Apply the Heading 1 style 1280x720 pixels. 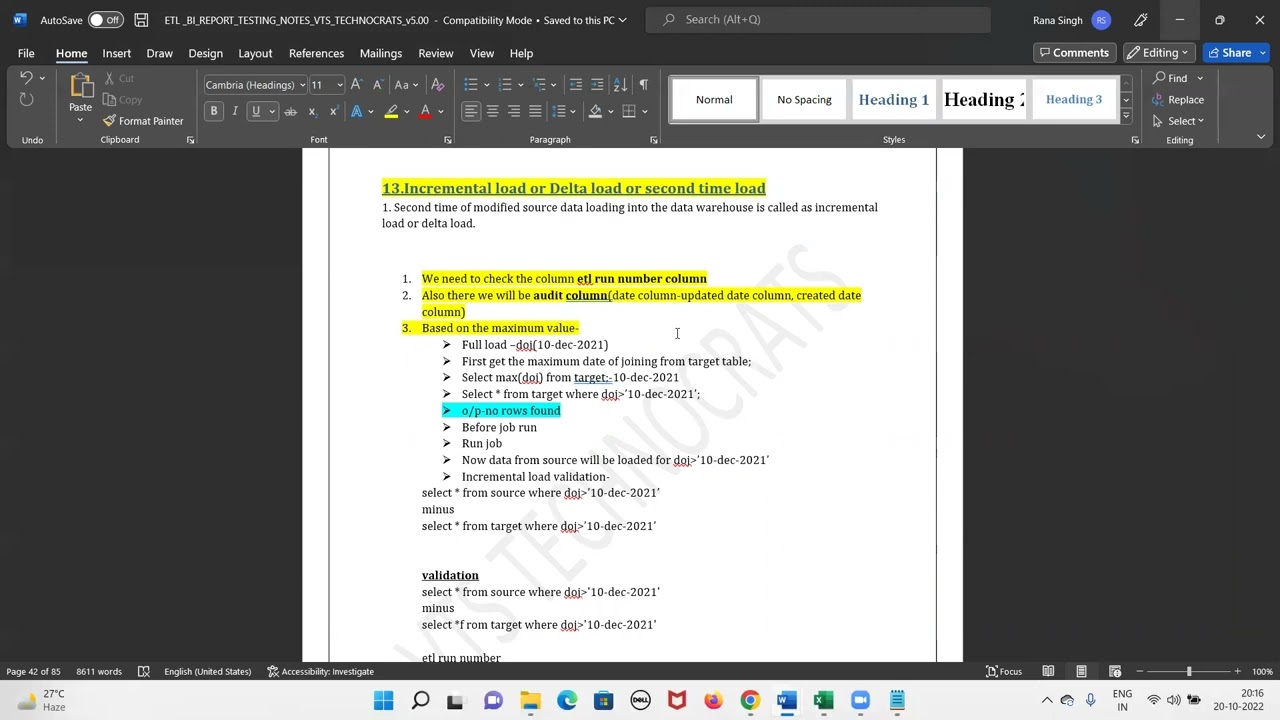point(894,99)
